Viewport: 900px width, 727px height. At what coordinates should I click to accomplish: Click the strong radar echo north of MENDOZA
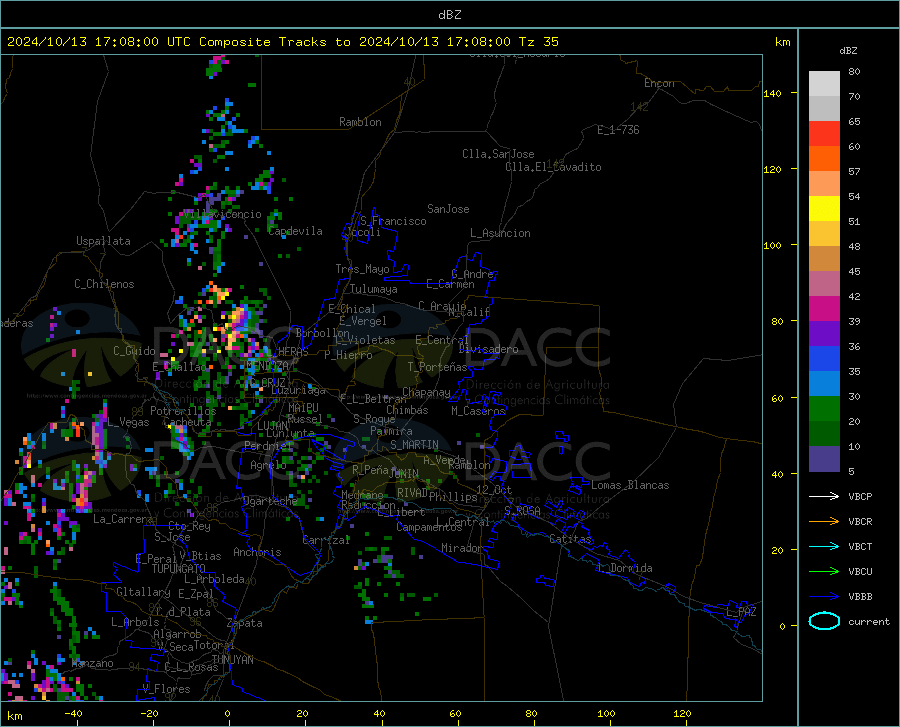click(236, 327)
